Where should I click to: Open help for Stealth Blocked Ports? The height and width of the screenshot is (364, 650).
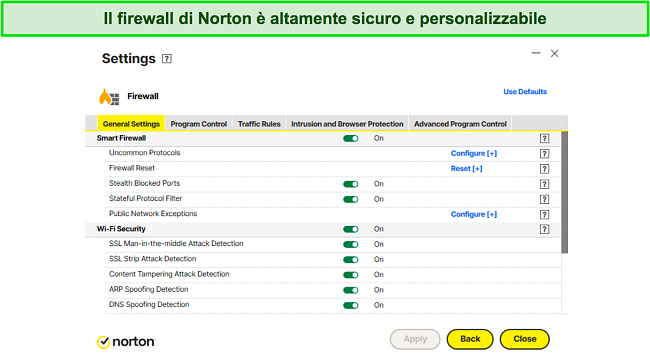(x=544, y=184)
